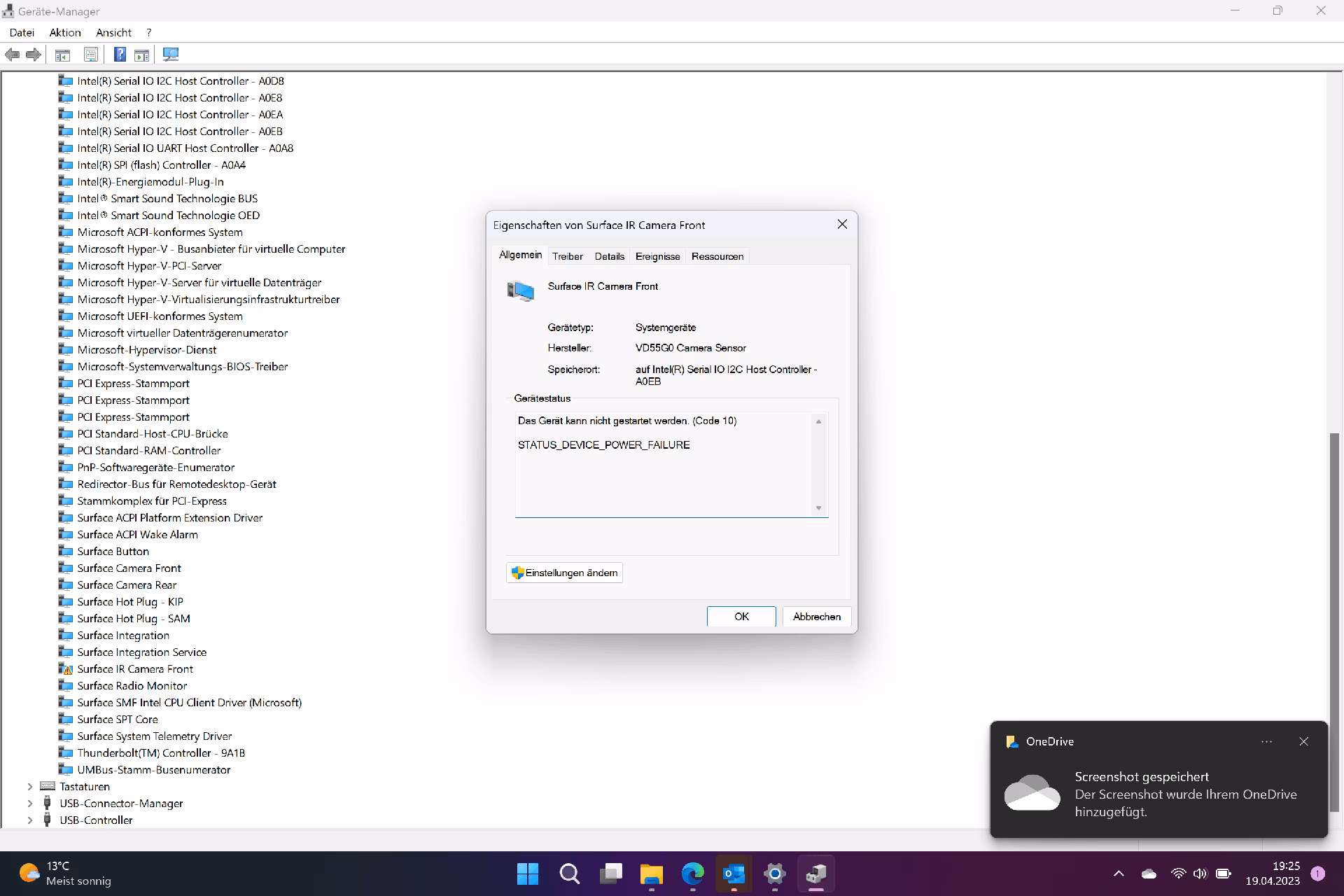Viewport: 1344px width, 896px height.
Task: Click Abbrechen to dismiss the dialog
Action: pyautogui.click(x=815, y=617)
